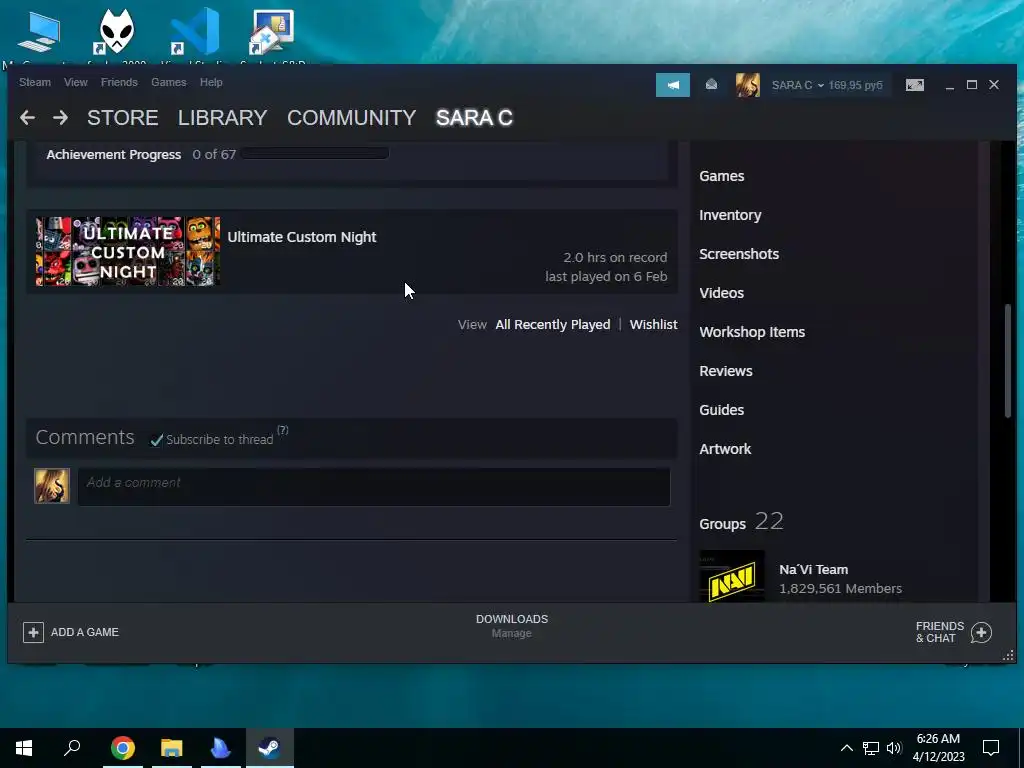
Task: Click the Na'Vi Team group logo
Action: 732,576
